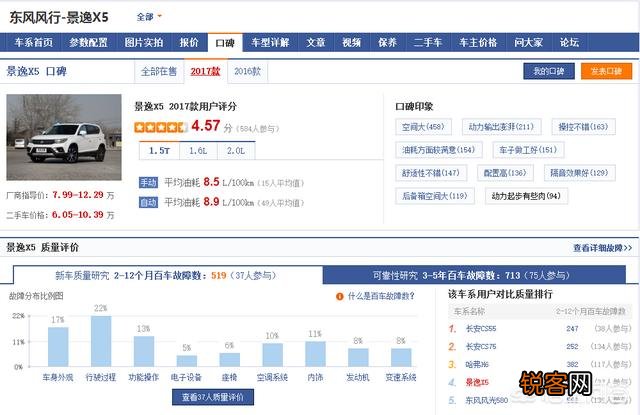
Task: Click the 手动 transmission badge
Action: (x=148, y=182)
